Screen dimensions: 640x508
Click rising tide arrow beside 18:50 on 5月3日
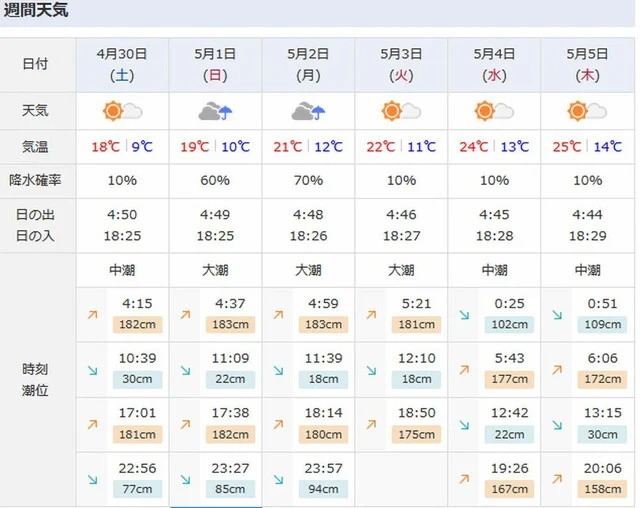(x=371, y=424)
